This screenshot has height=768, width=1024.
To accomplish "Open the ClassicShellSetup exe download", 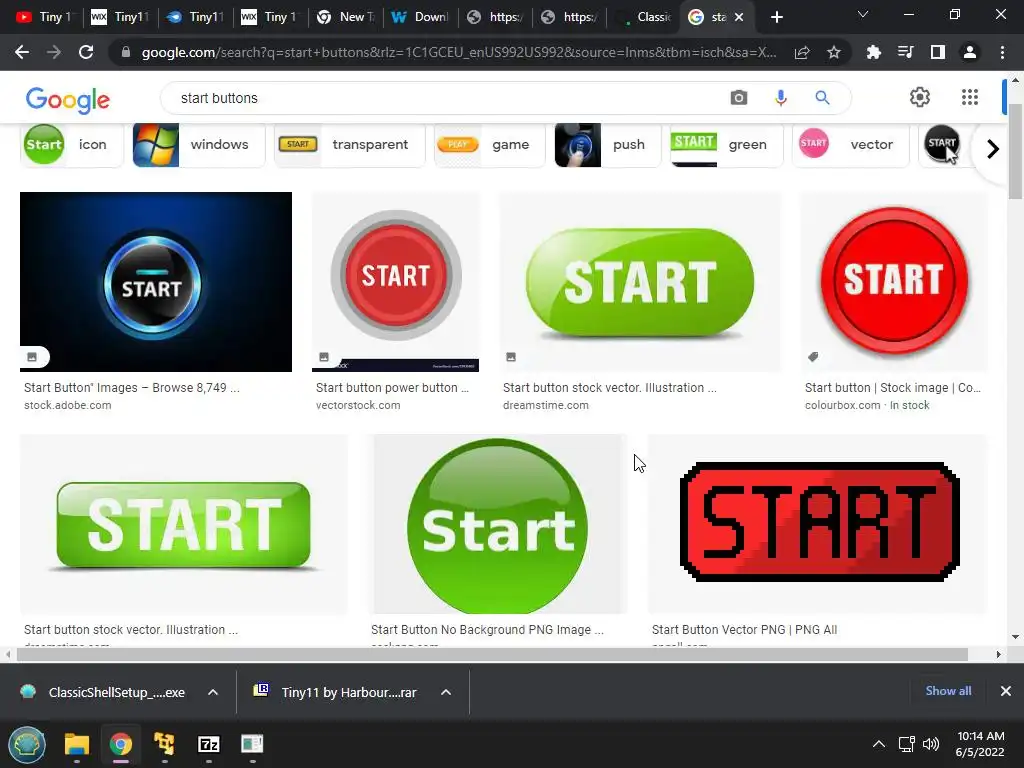I will [104, 692].
